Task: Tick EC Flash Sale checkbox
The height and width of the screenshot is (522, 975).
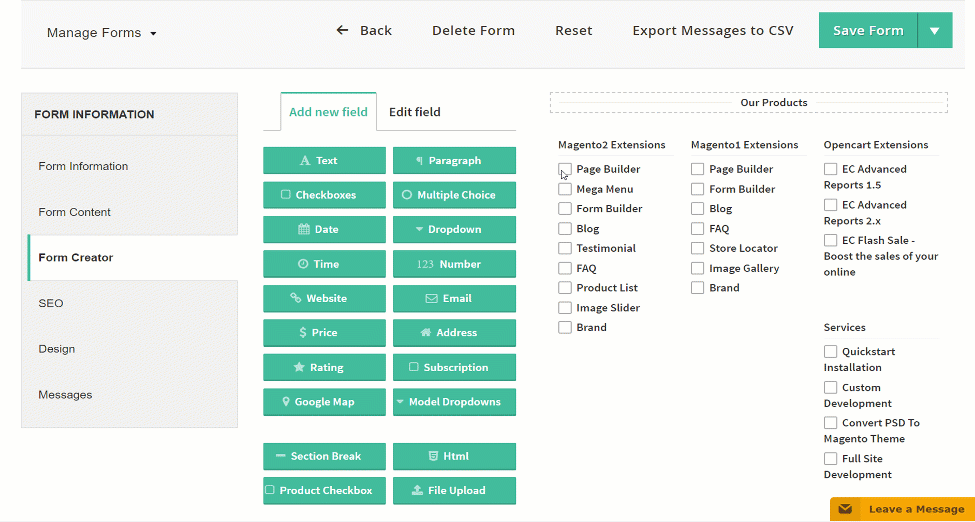Action: 831,240
